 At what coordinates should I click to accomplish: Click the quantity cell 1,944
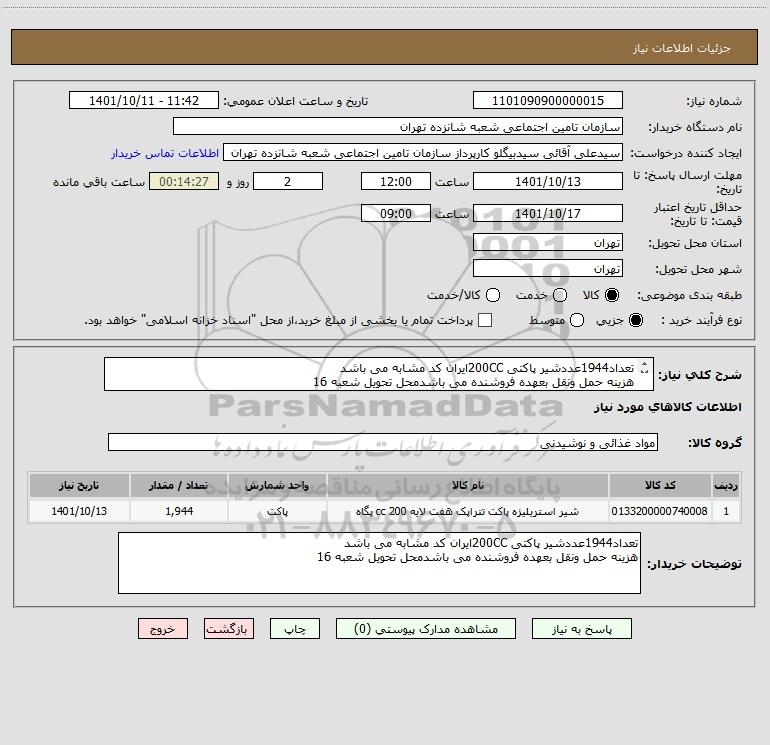179,511
